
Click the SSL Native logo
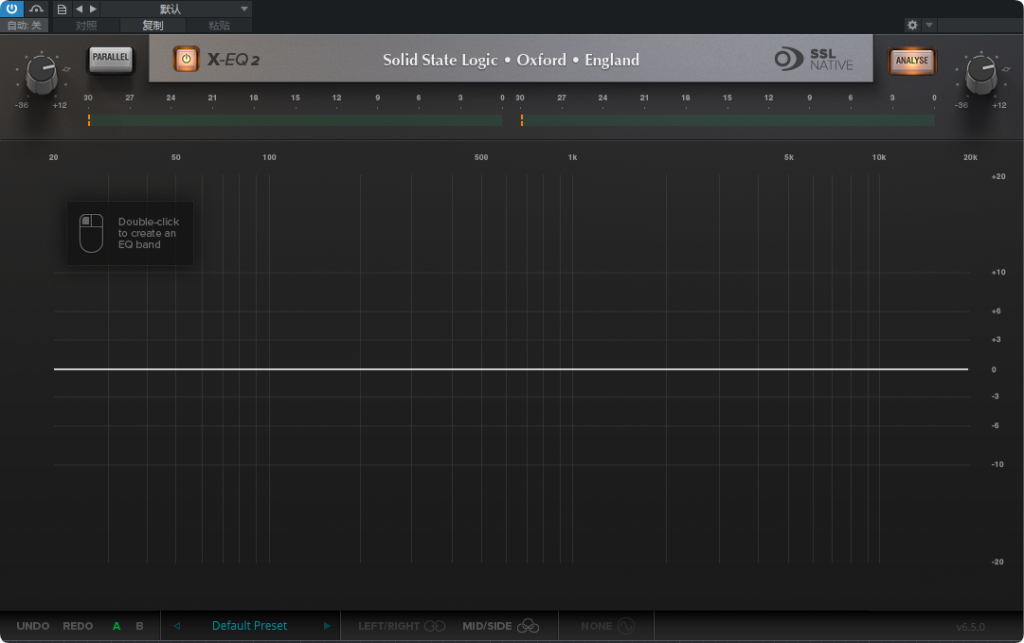coord(814,59)
